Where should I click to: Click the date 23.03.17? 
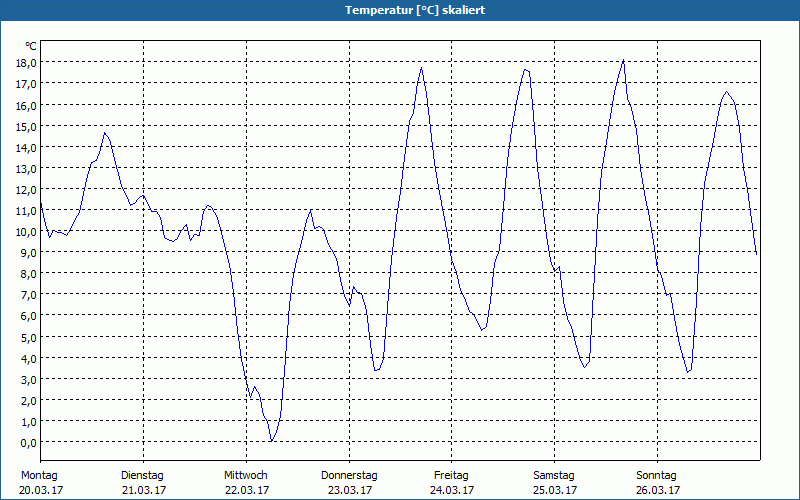pos(350,490)
